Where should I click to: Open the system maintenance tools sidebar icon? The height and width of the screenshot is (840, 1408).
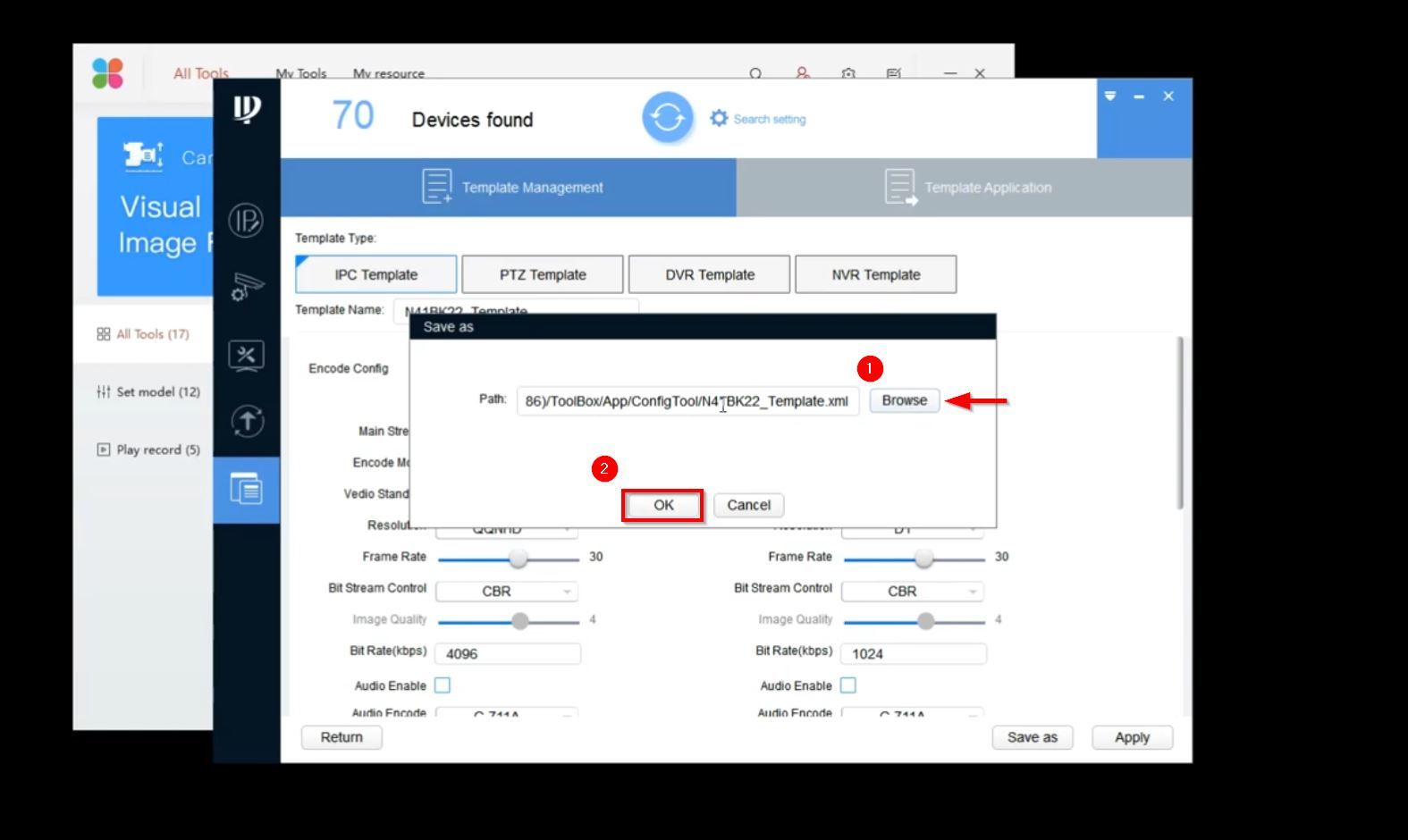[x=247, y=355]
